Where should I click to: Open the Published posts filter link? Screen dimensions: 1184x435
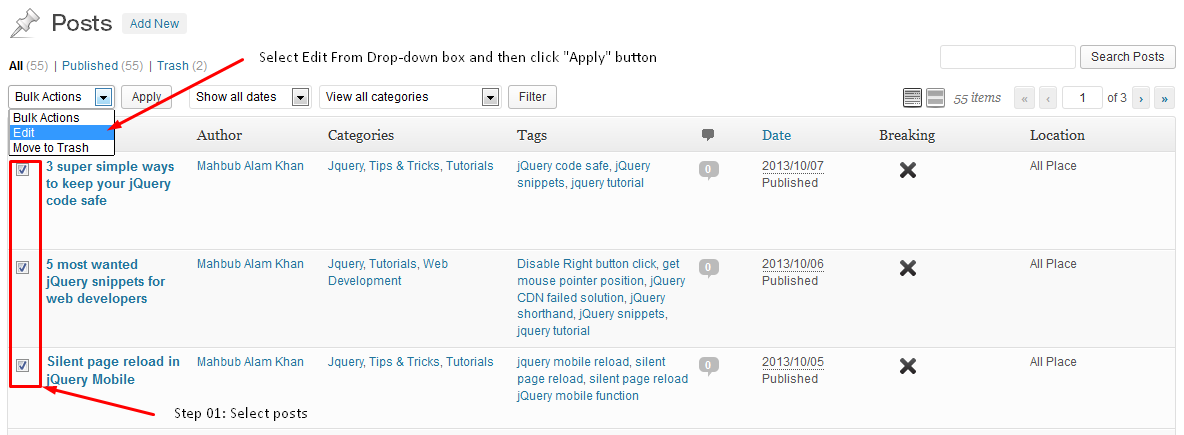tap(90, 66)
